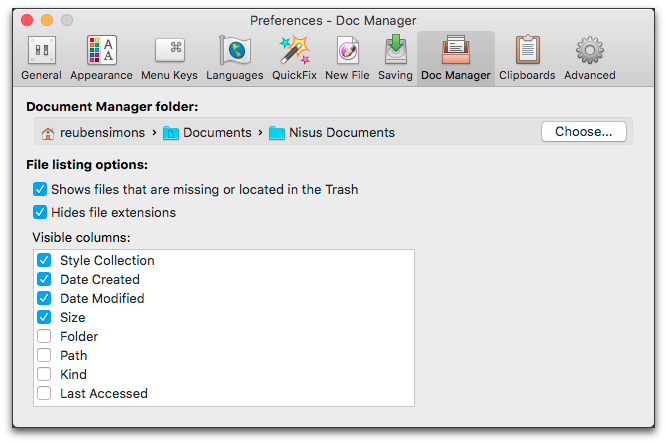Uncheck the Date Created column
Screen dimensions: 666x443
(x=44, y=279)
